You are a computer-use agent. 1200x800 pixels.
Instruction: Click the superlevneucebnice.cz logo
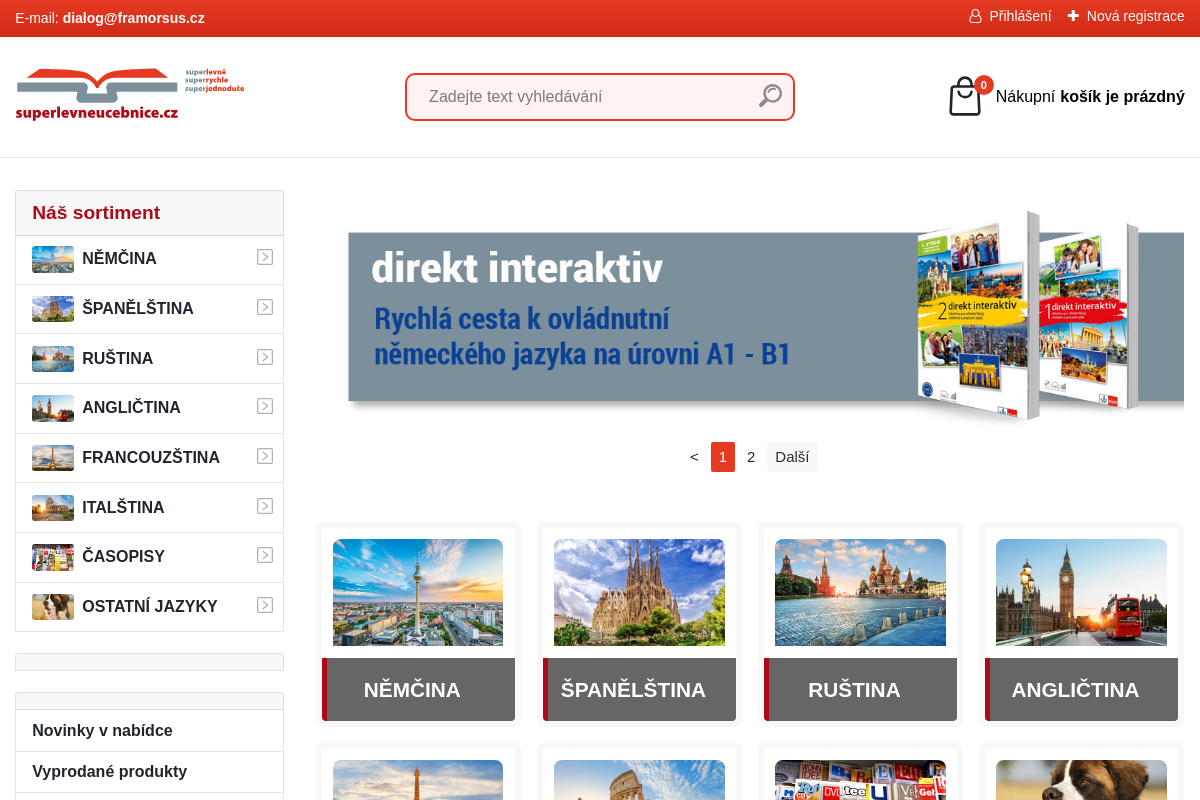(130, 95)
